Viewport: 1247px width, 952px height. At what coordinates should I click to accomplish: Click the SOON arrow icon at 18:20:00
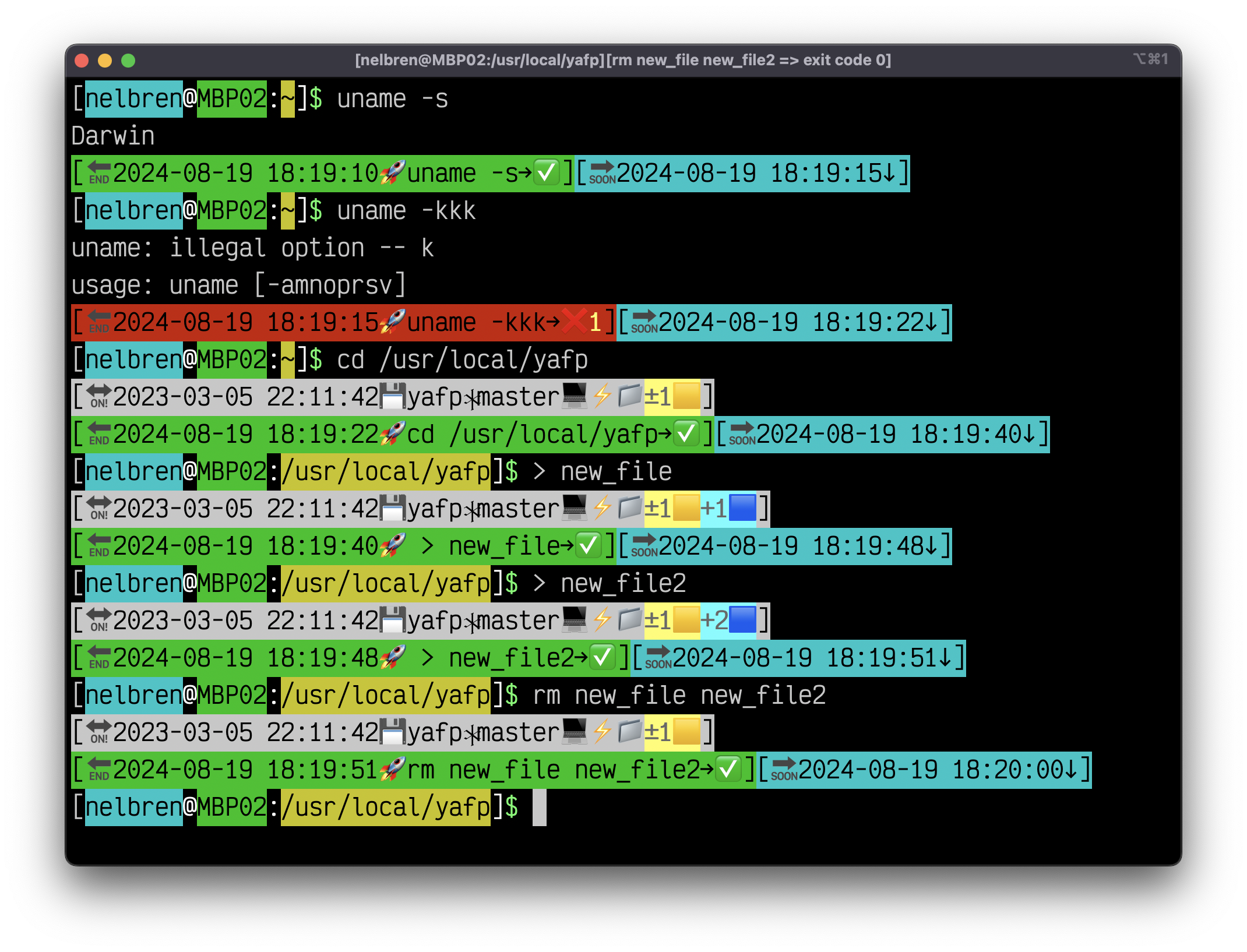coord(784,770)
